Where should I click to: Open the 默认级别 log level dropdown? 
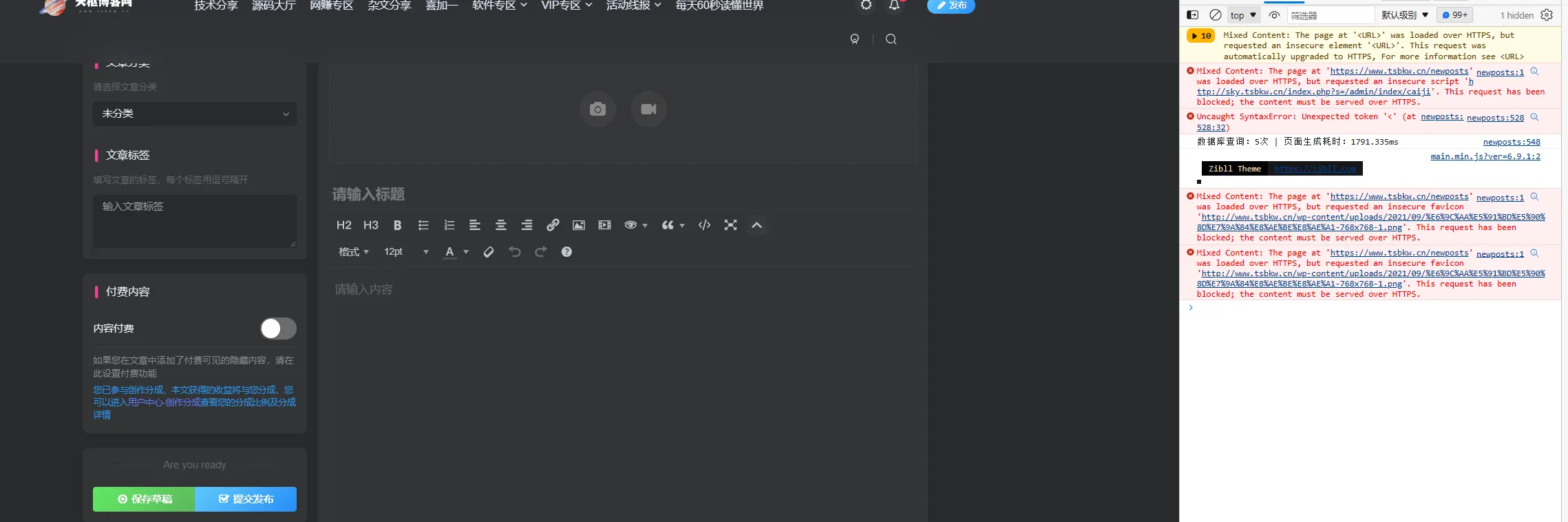1405,15
